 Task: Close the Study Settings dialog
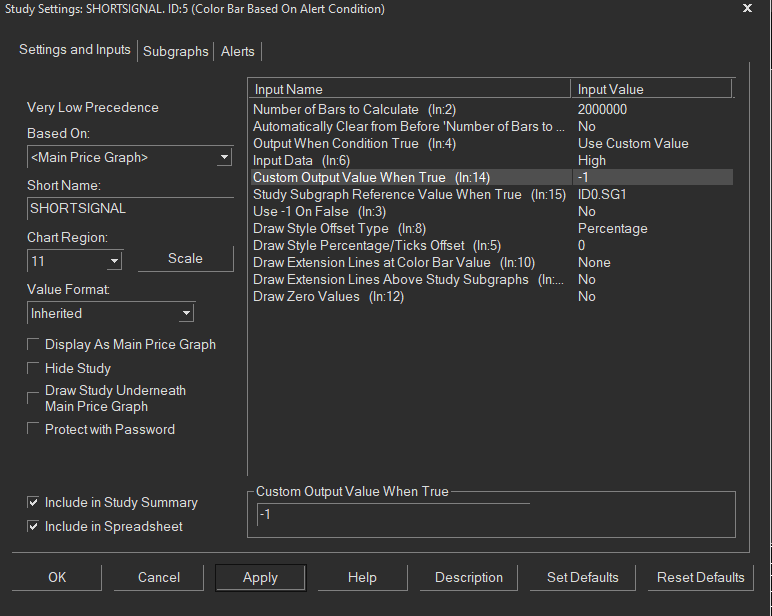click(x=747, y=9)
